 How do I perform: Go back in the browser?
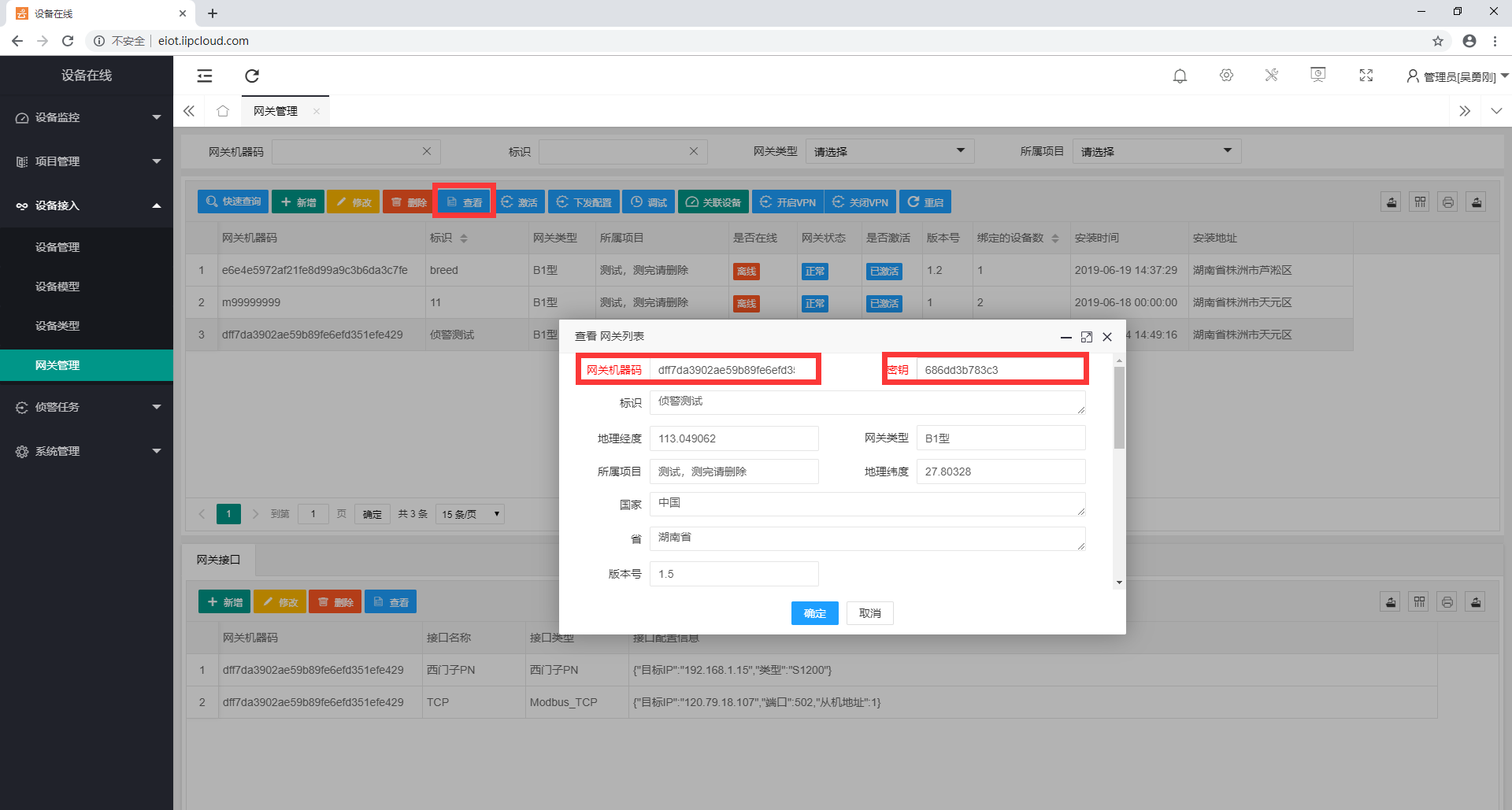[x=17, y=41]
